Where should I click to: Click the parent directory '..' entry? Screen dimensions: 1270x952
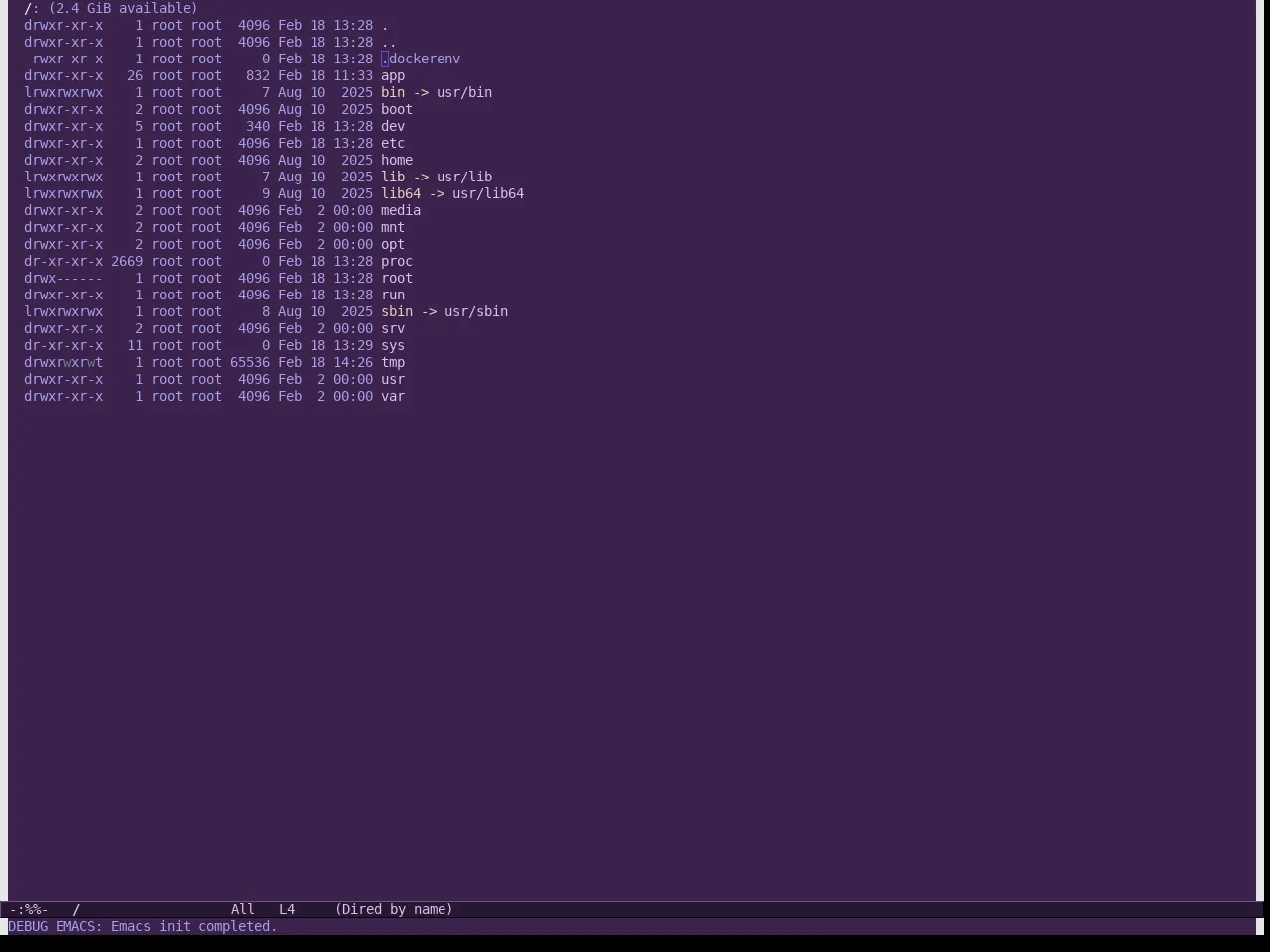coord(389,42)
